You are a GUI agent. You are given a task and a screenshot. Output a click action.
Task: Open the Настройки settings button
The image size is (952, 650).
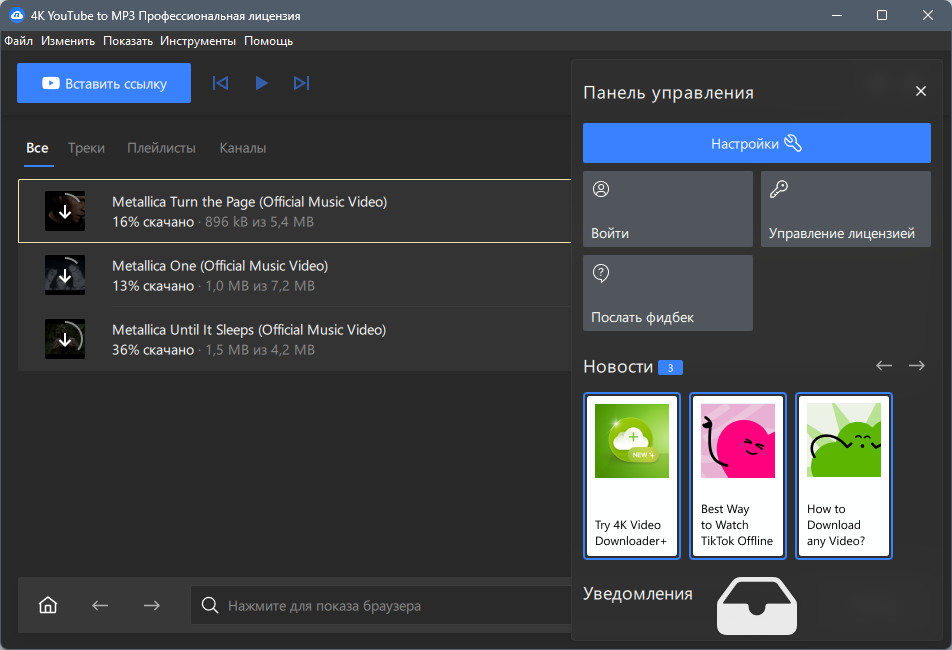756,143
